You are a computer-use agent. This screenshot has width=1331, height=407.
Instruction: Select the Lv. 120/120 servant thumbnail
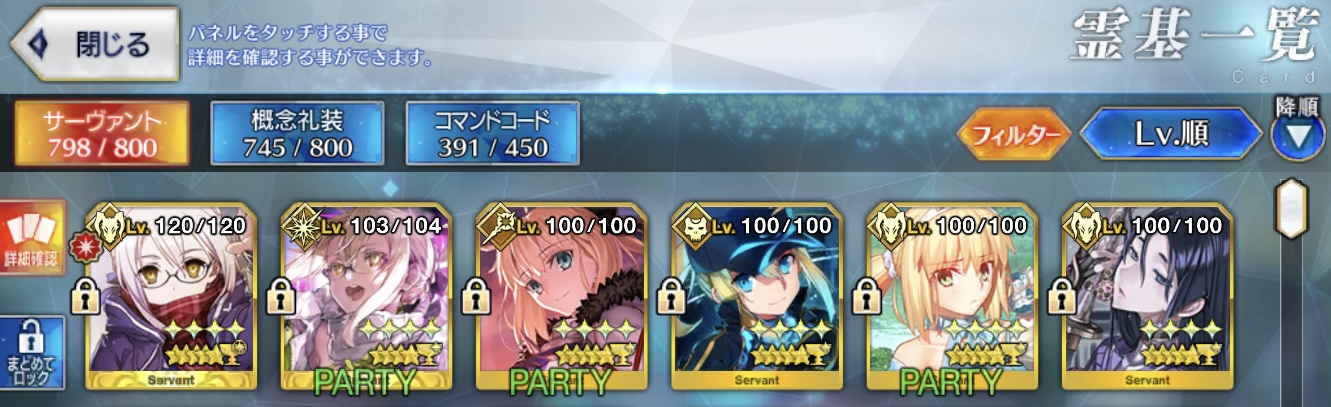coord(170,297)
